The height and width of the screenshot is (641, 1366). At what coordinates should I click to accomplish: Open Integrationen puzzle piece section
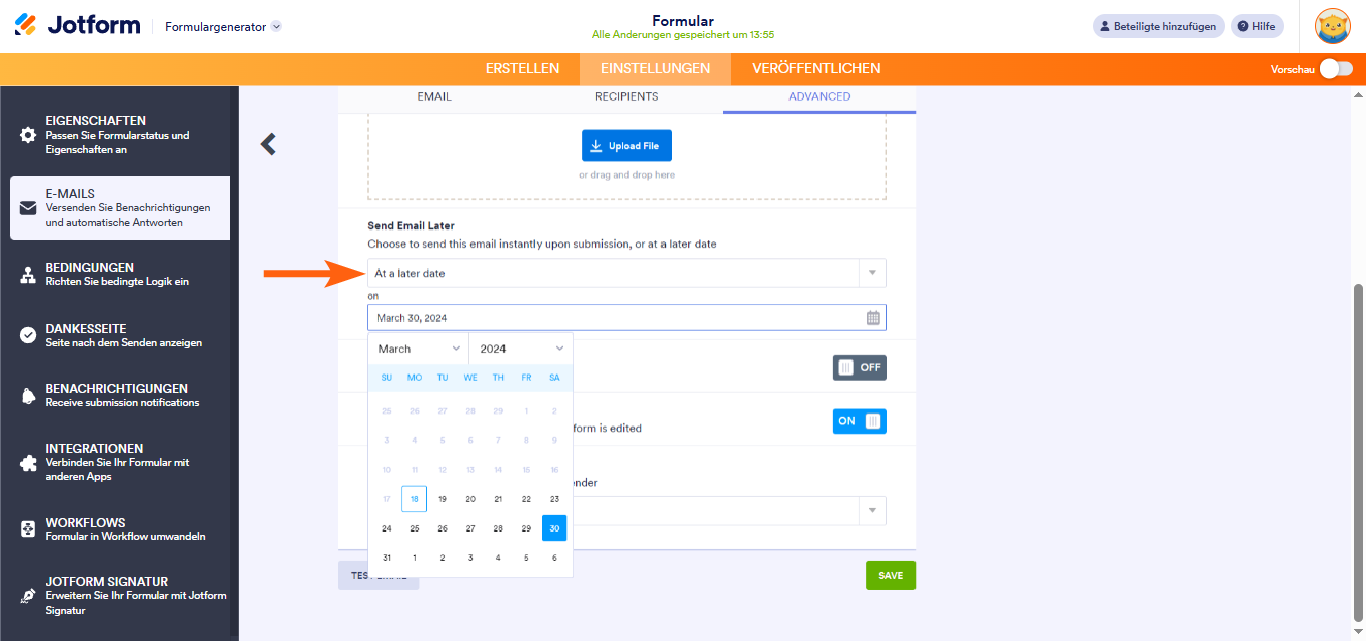(x=28, y=462)
